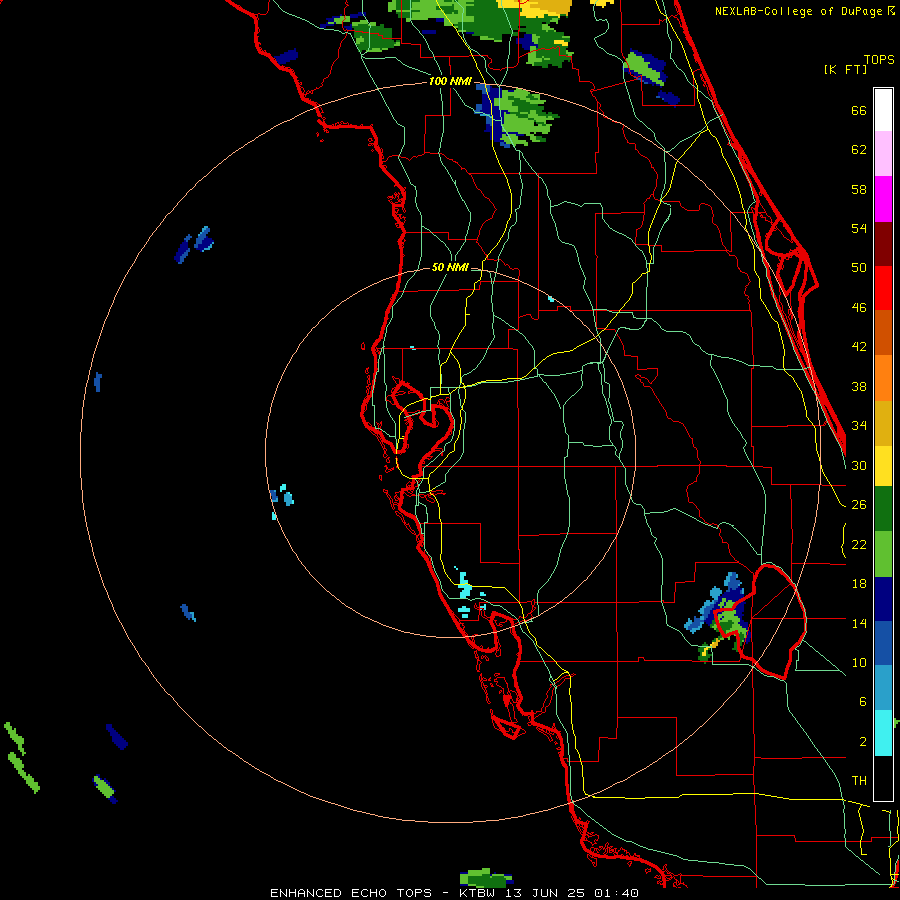Click the "01:40" timestamp
Screen dimensions: 900x900
pyautogui.click(x=616, y=893)
